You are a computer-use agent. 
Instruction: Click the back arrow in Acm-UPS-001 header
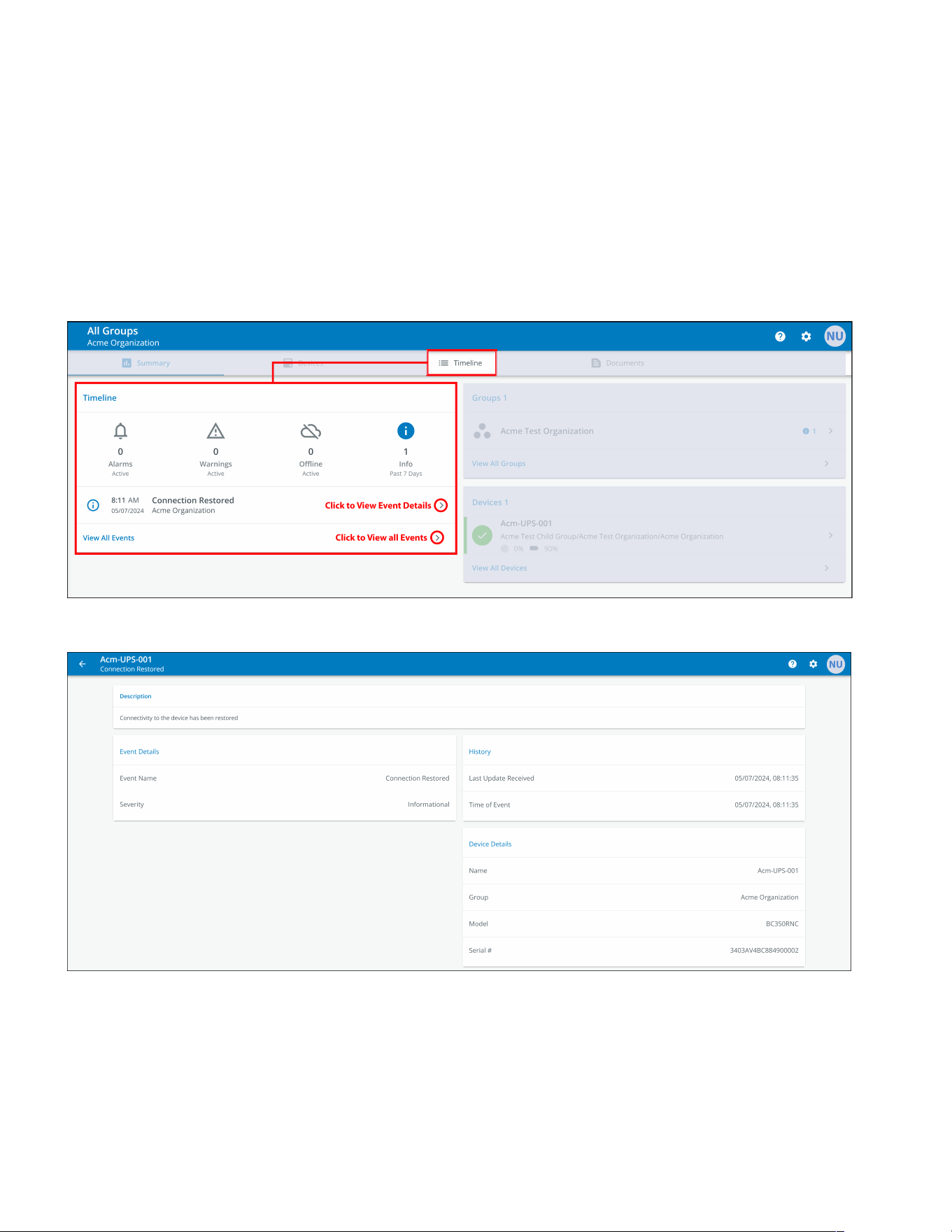[83, 664]
